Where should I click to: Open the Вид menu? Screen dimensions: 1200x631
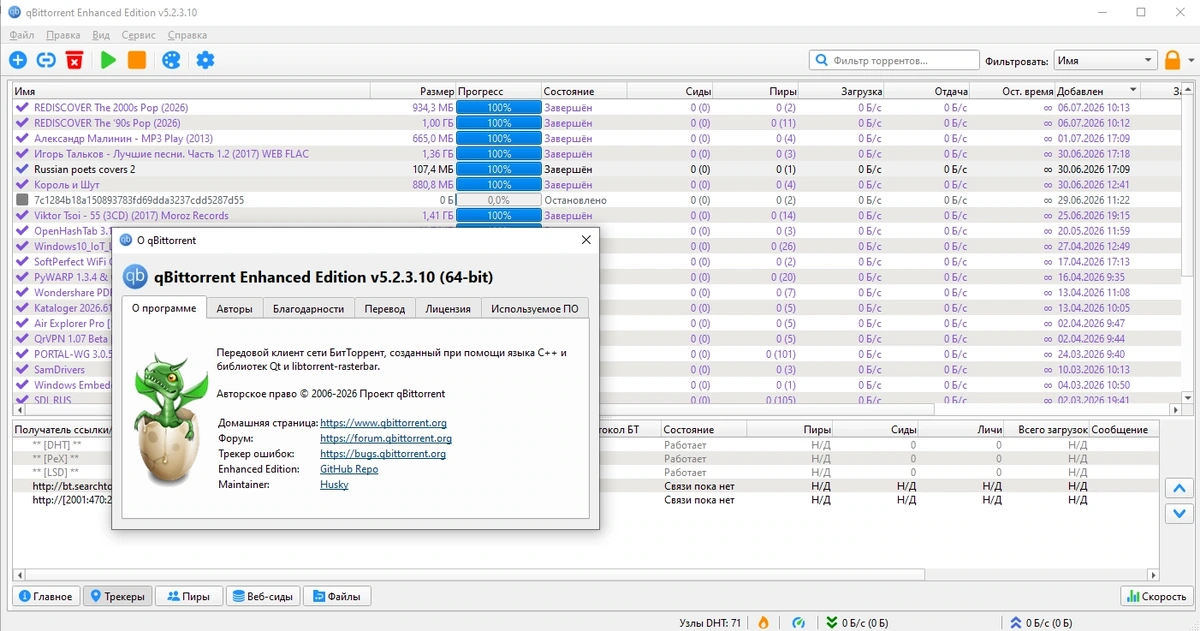point(101,35)
